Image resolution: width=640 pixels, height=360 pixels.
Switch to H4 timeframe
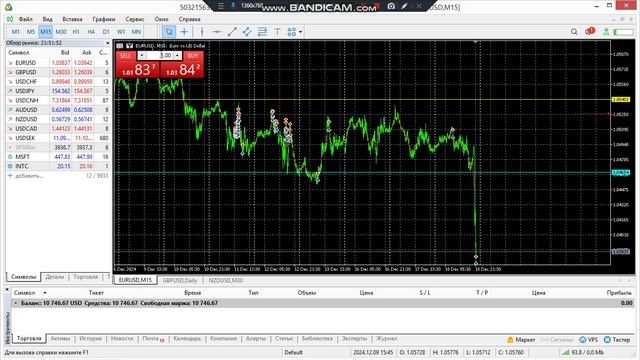tap(91, 31)
